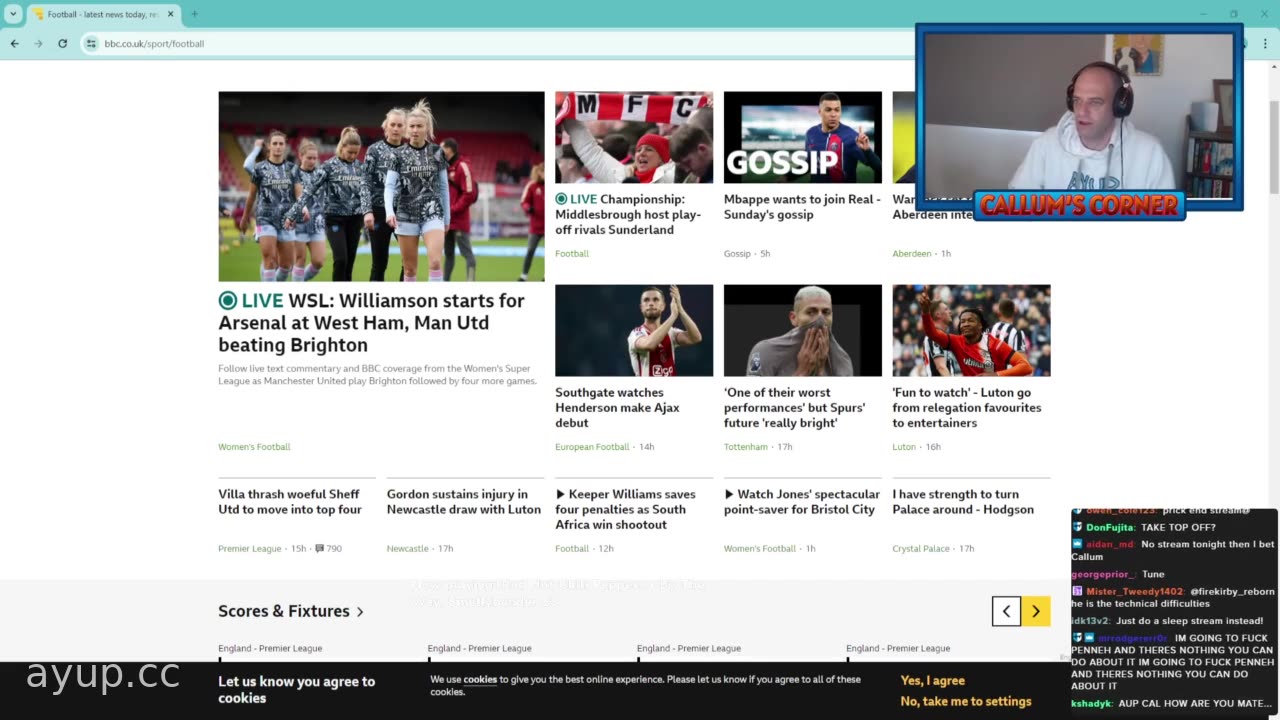Open the site information icon by the URL
The width and height of the screenshot is (1280, 720).
click(x=91, y=44)
